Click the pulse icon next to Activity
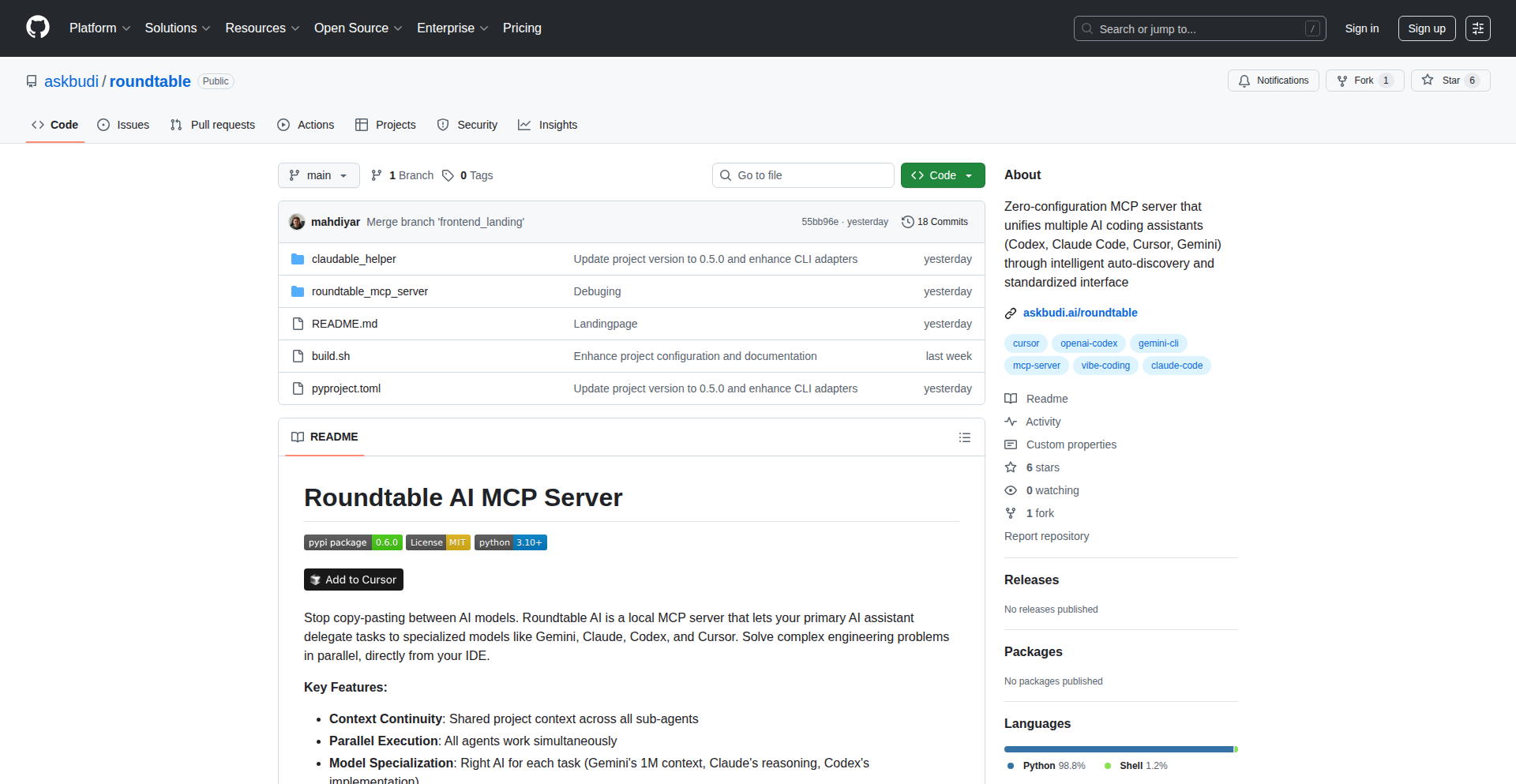Viewport: 1516px width, 784px height. tap(1011, 422)
